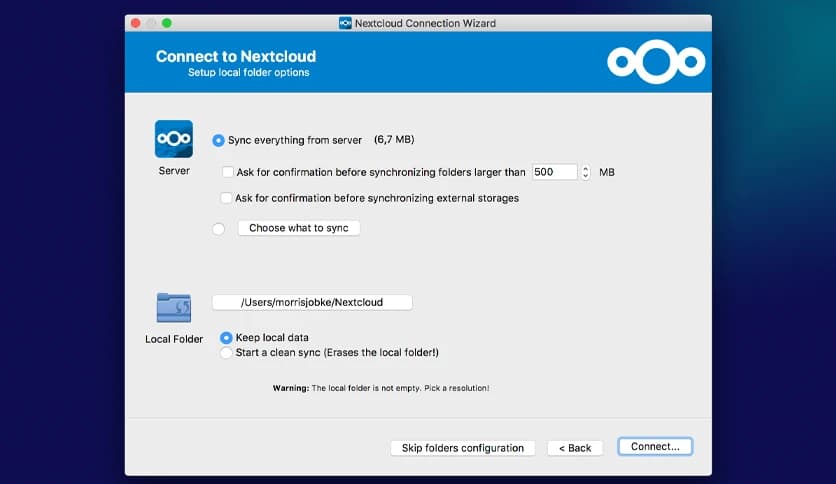Go back with the < Back button
The height and width of the screenshot is (484, 836).
pyautogui.click(x=575, y=448)
